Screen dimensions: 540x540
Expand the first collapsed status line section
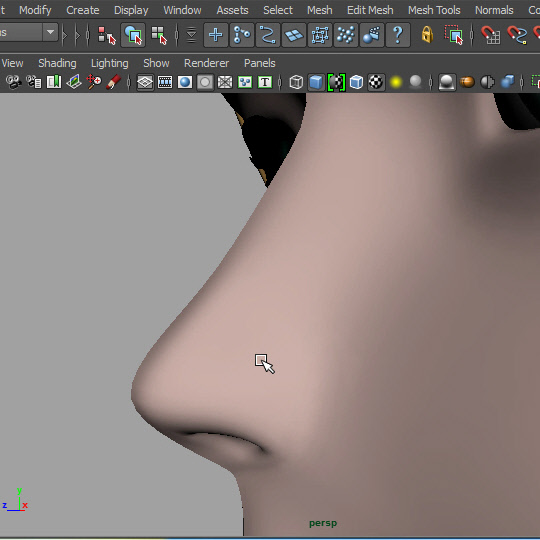point(64,35)
